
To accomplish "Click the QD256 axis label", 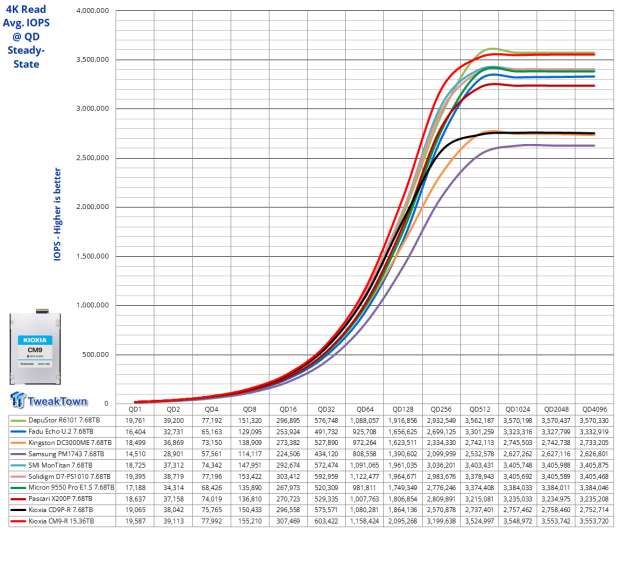I will [x=441, y=409].
